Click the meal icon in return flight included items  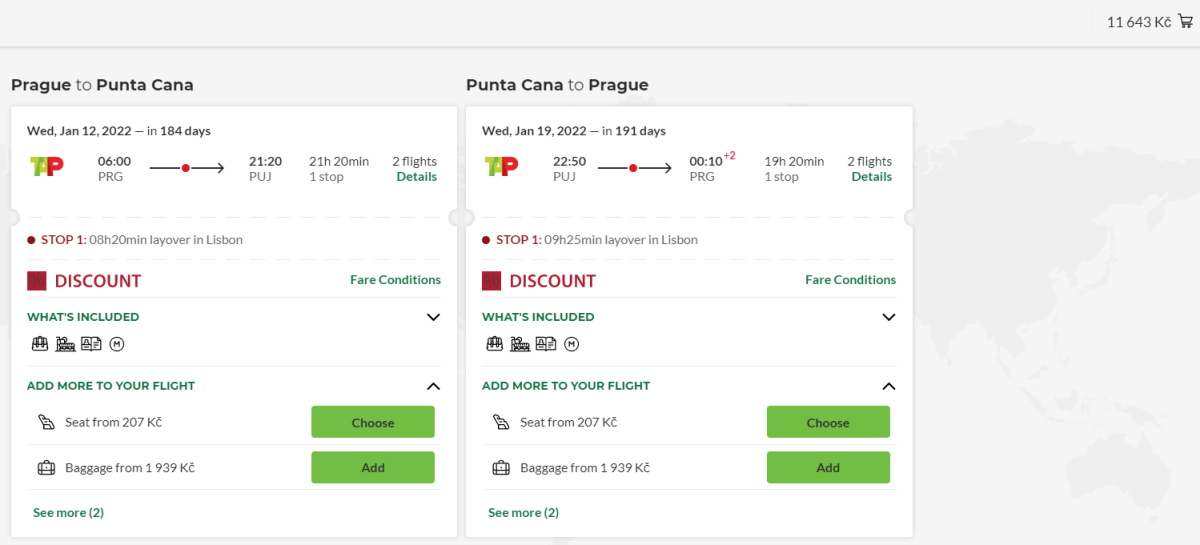520,344
